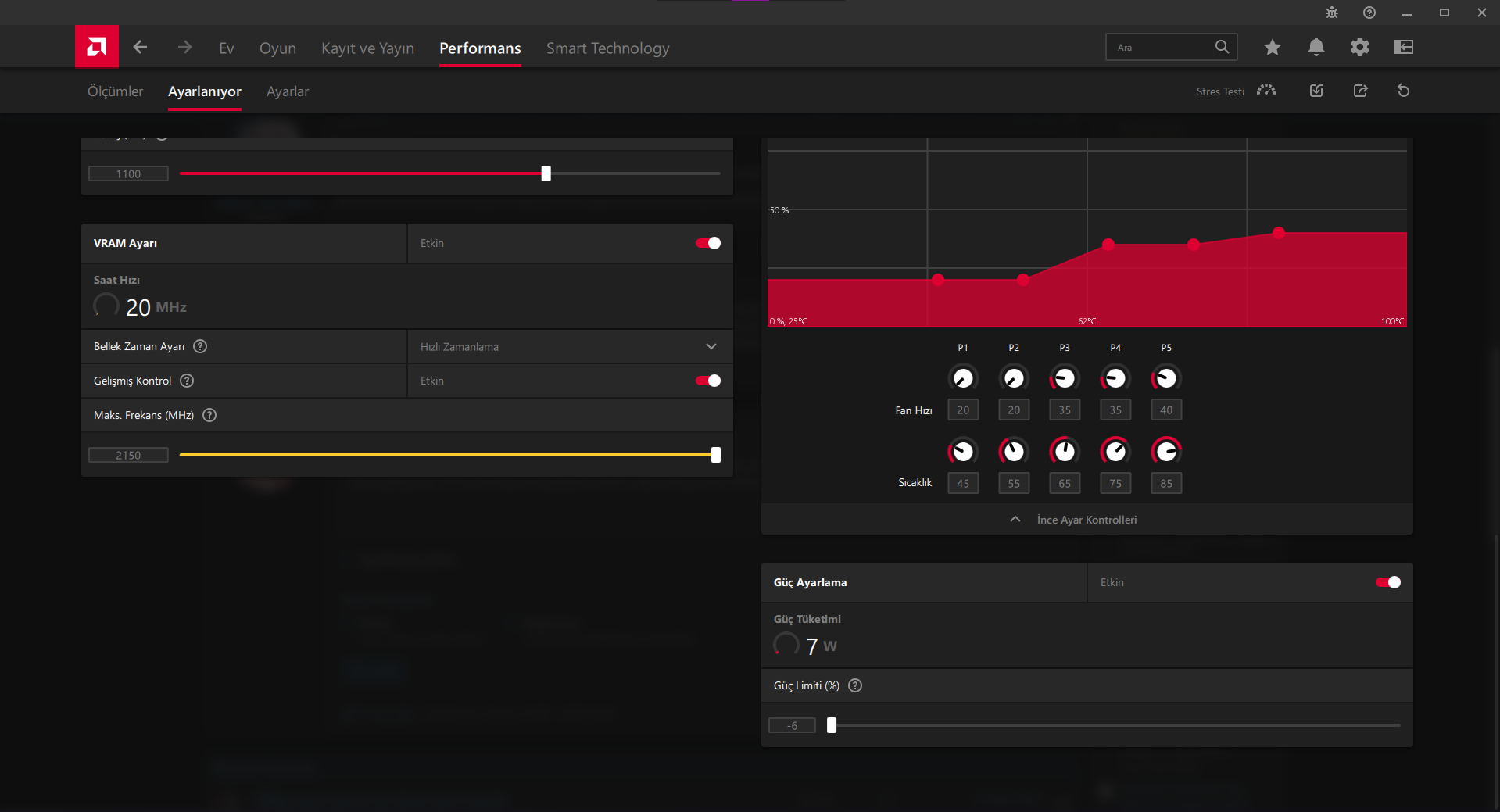Open the bug report icon
This screenshot has width=1500, height=812.
pyautogui.click(x=1332, y=13)
